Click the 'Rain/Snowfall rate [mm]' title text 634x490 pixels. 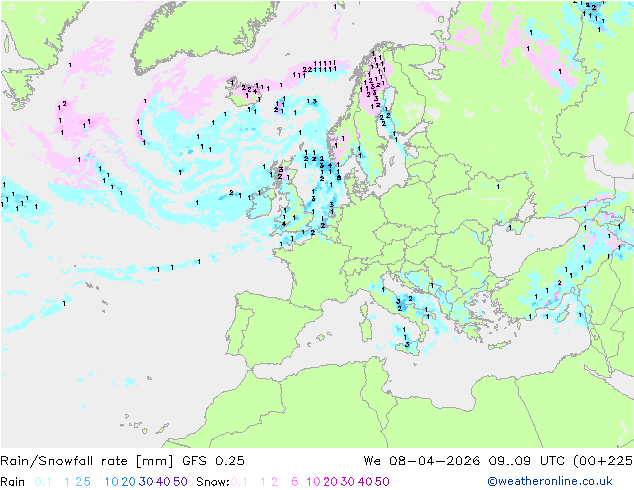(87, 461)
